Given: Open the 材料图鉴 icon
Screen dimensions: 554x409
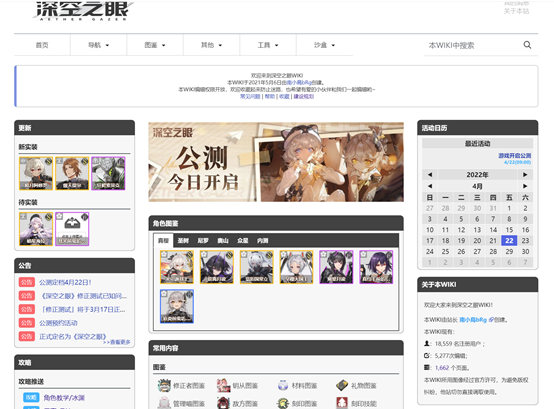Looking at the screenshot, I should tap(283, 385).
